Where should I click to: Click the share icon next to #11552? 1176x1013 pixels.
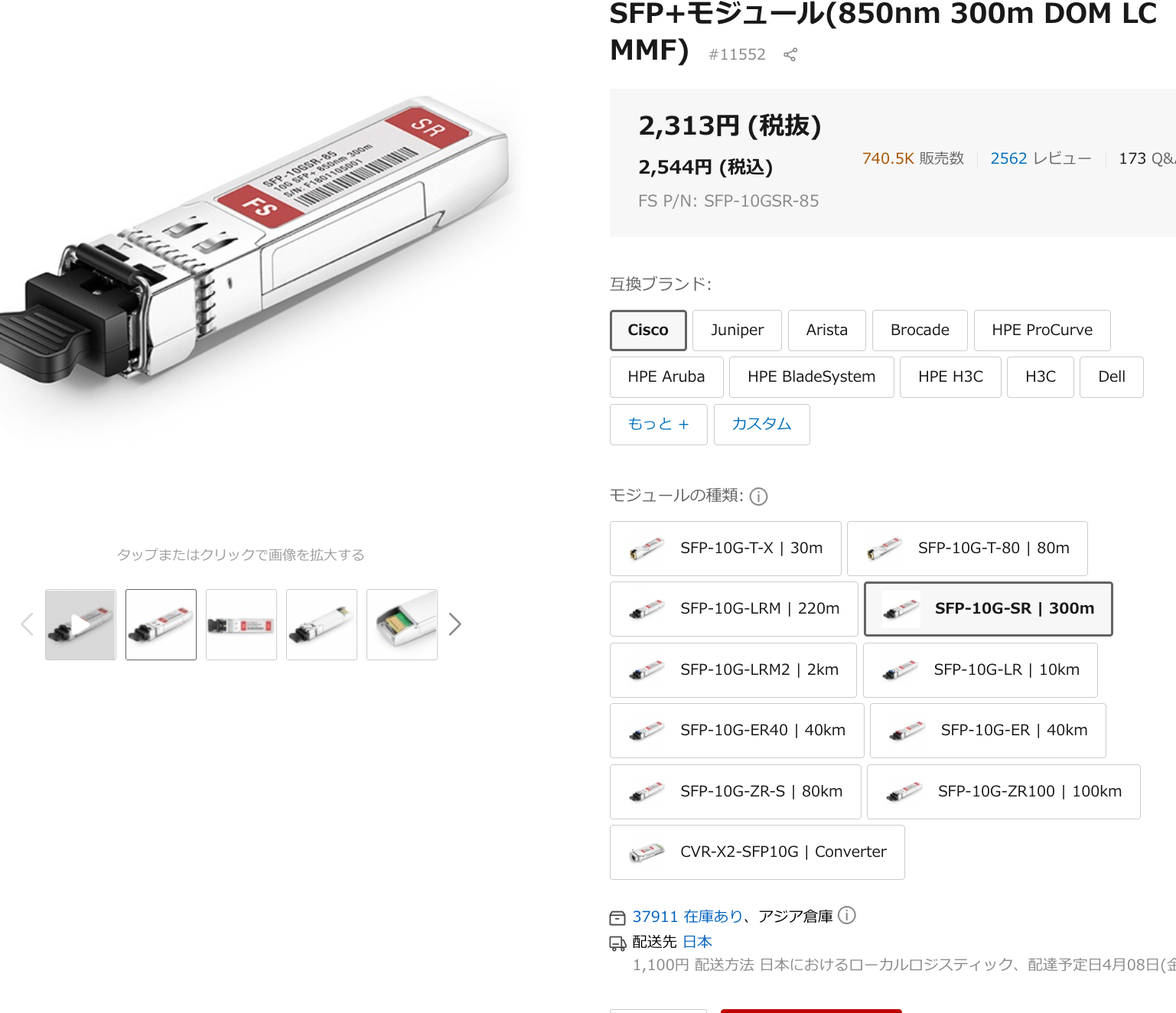click(790, 54)
